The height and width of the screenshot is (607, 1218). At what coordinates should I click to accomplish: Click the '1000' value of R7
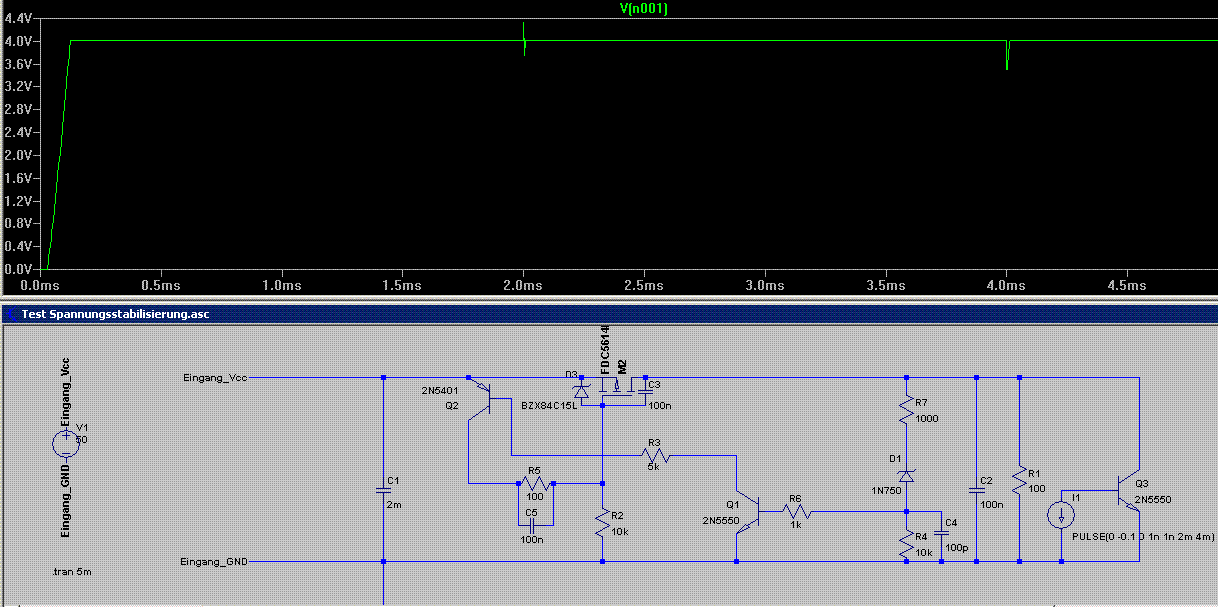(x=927, y=417)
